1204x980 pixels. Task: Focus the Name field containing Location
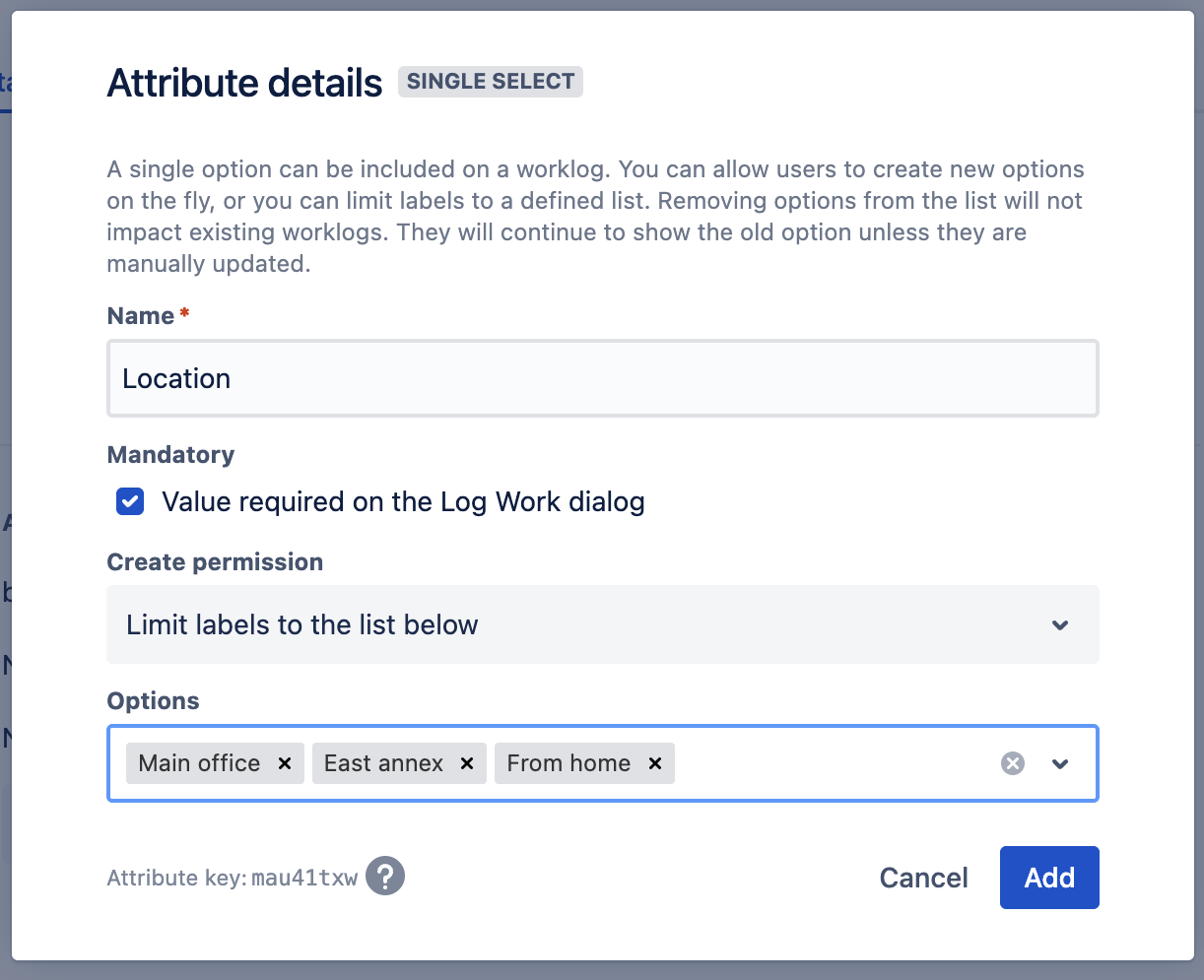tap(601, 379)
